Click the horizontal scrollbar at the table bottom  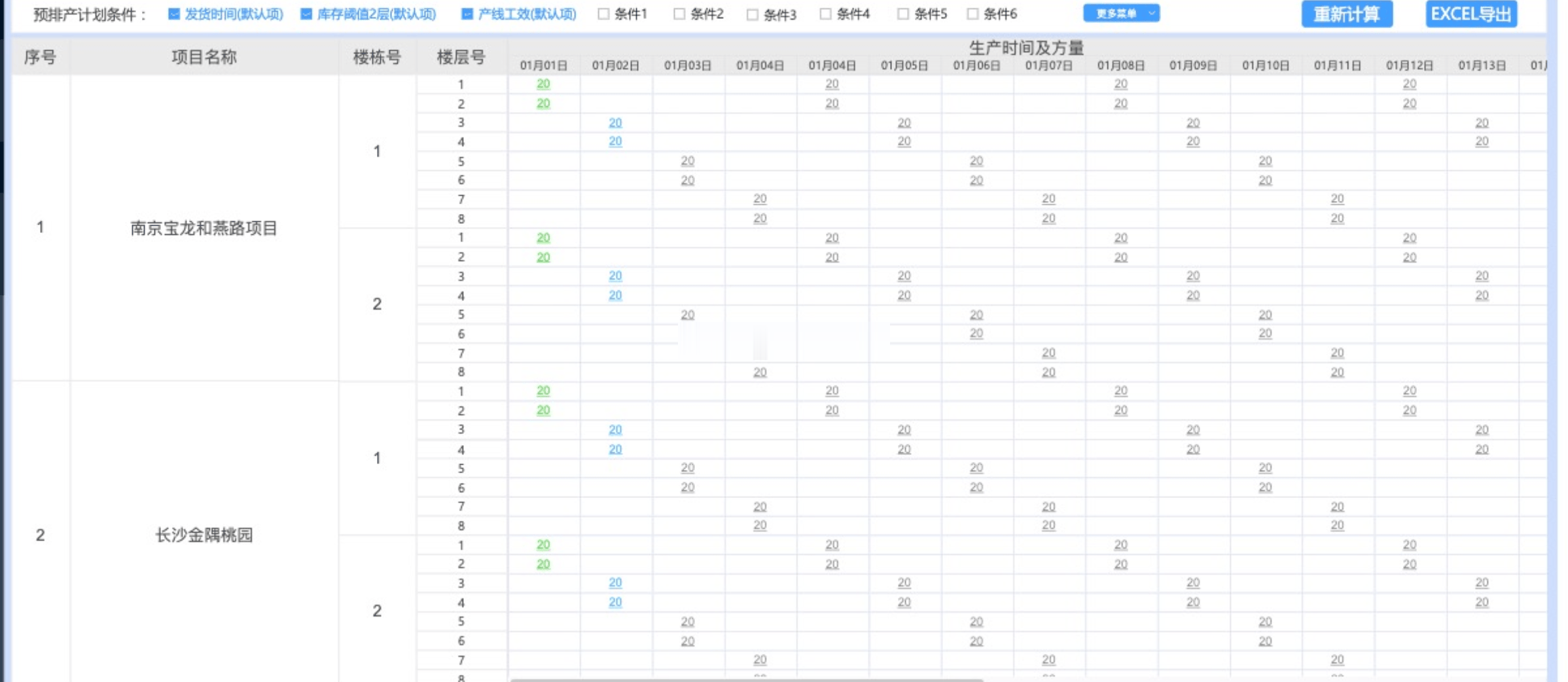[746, 680]
